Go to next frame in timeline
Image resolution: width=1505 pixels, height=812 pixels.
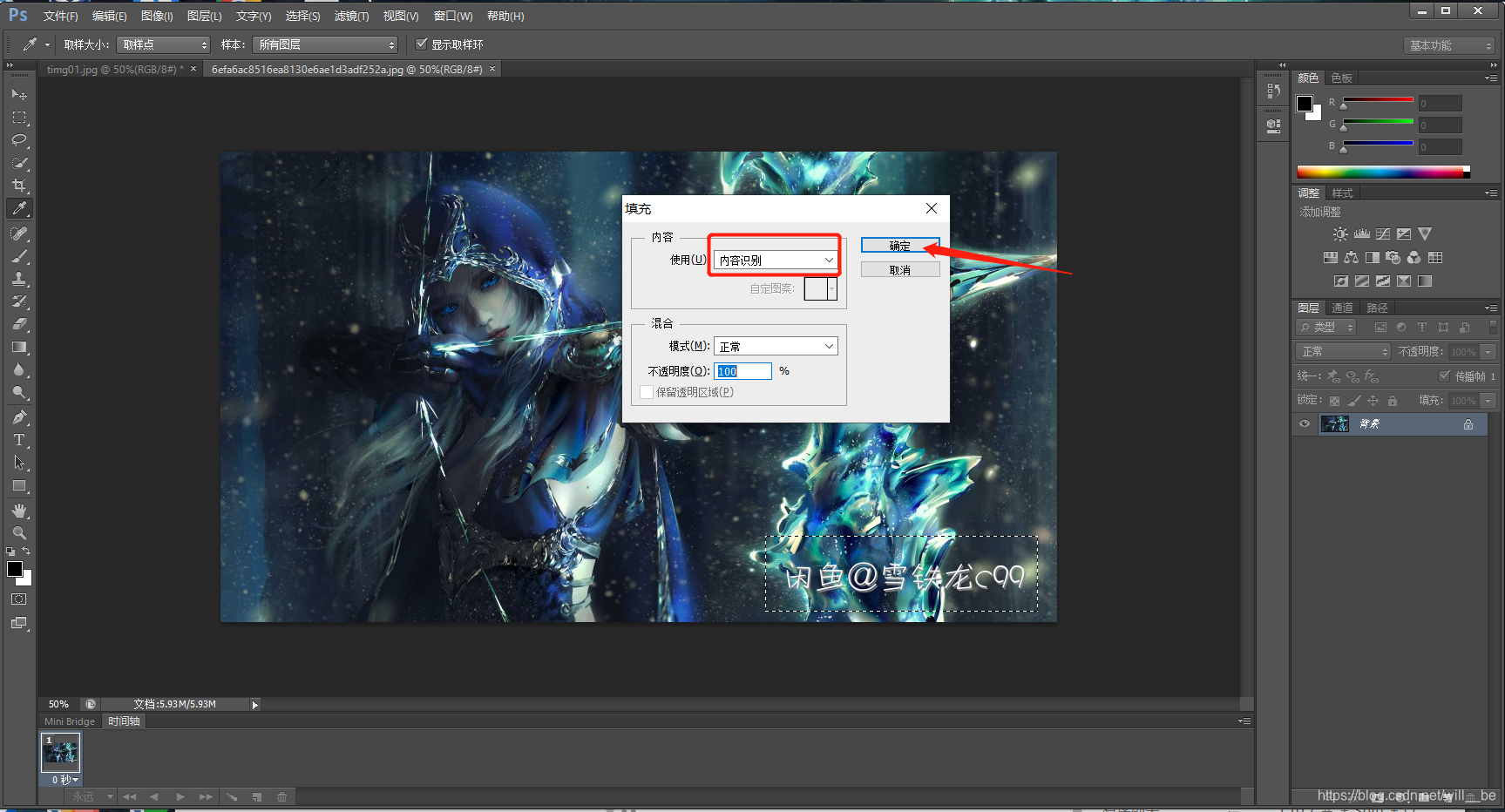(x=206, y=796)
